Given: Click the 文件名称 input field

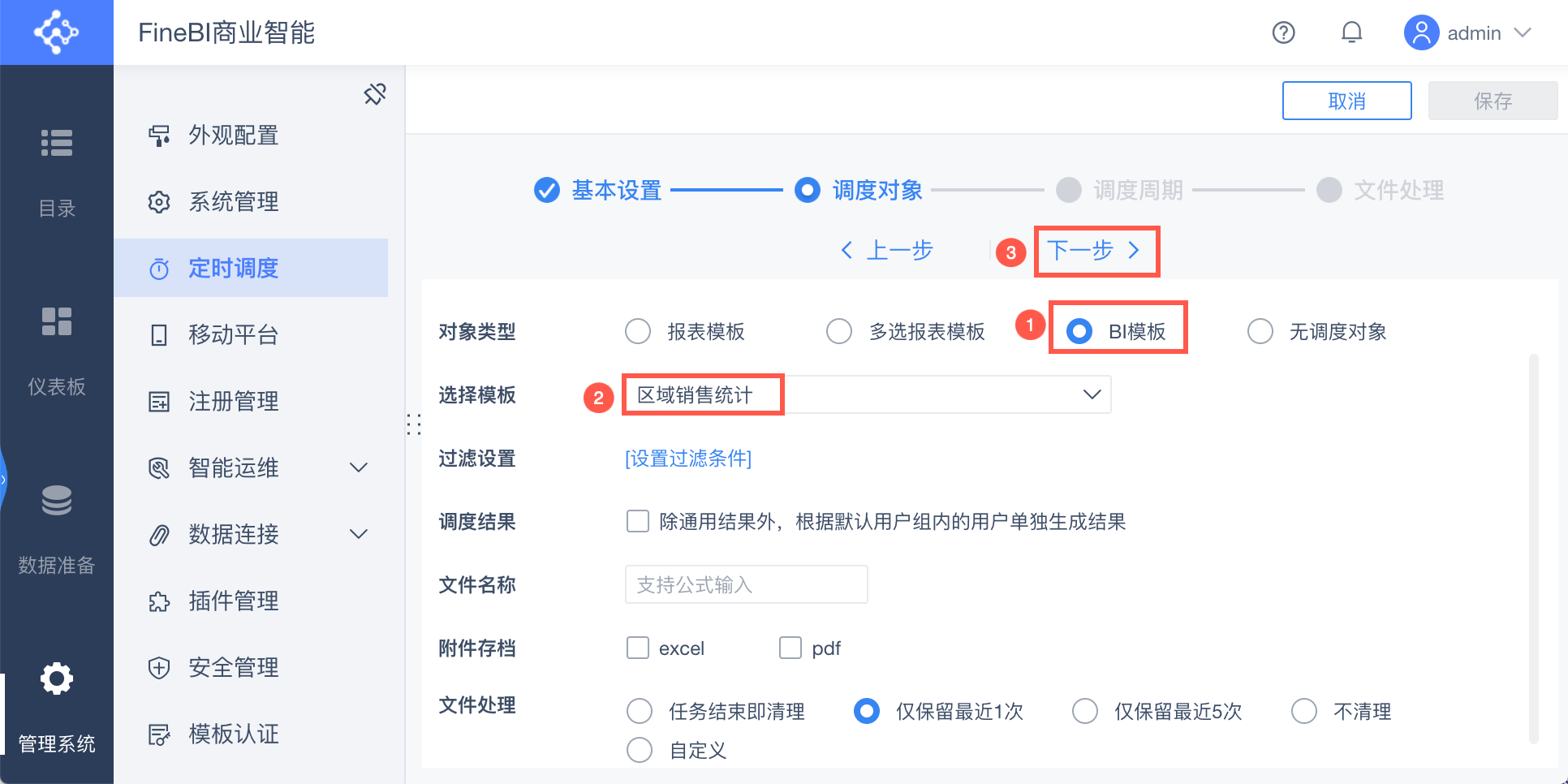Looking at the screenshot, I should [x=746, y=584].
